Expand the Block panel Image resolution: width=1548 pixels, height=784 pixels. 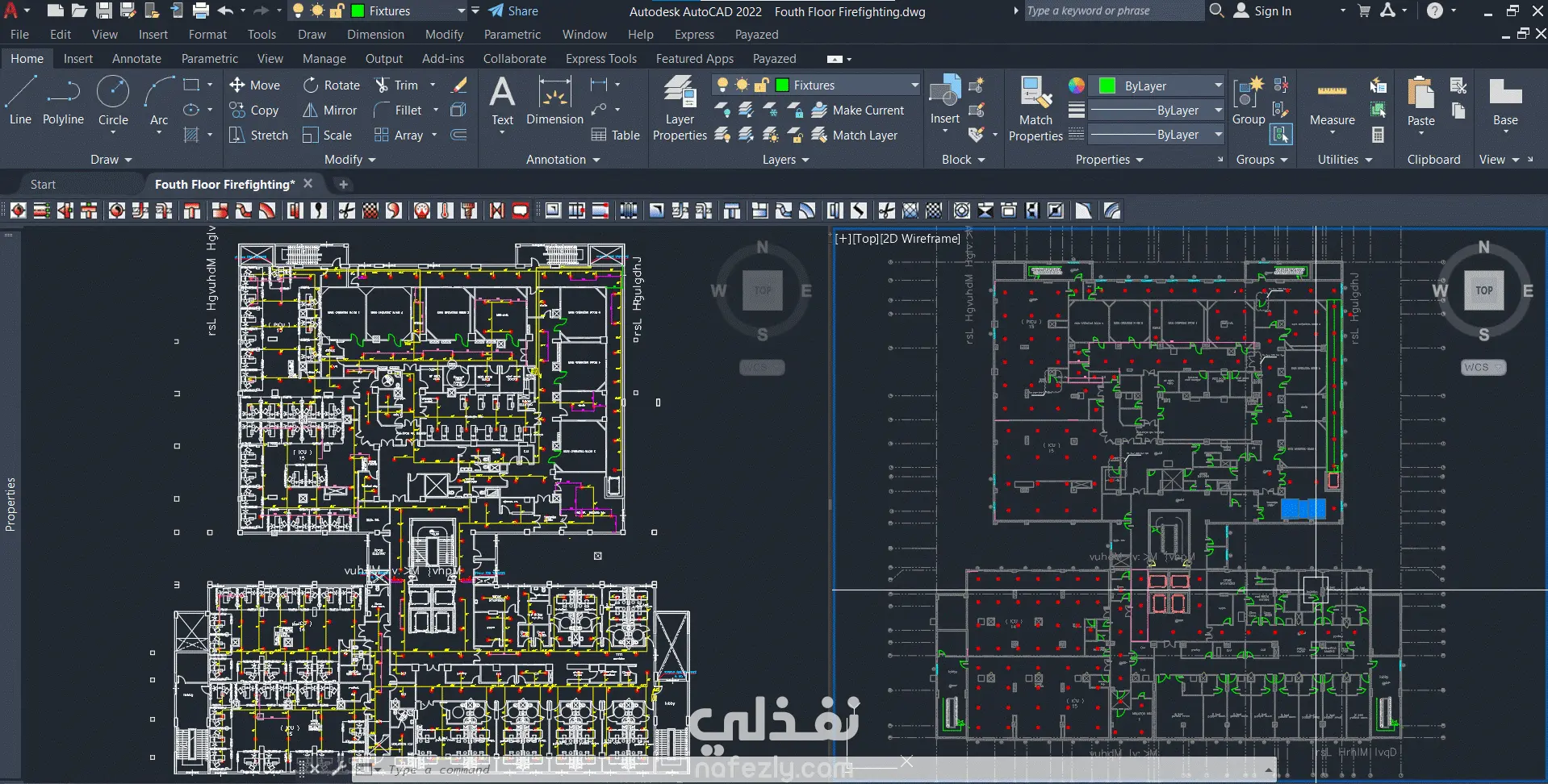click(x=964, y=160)
